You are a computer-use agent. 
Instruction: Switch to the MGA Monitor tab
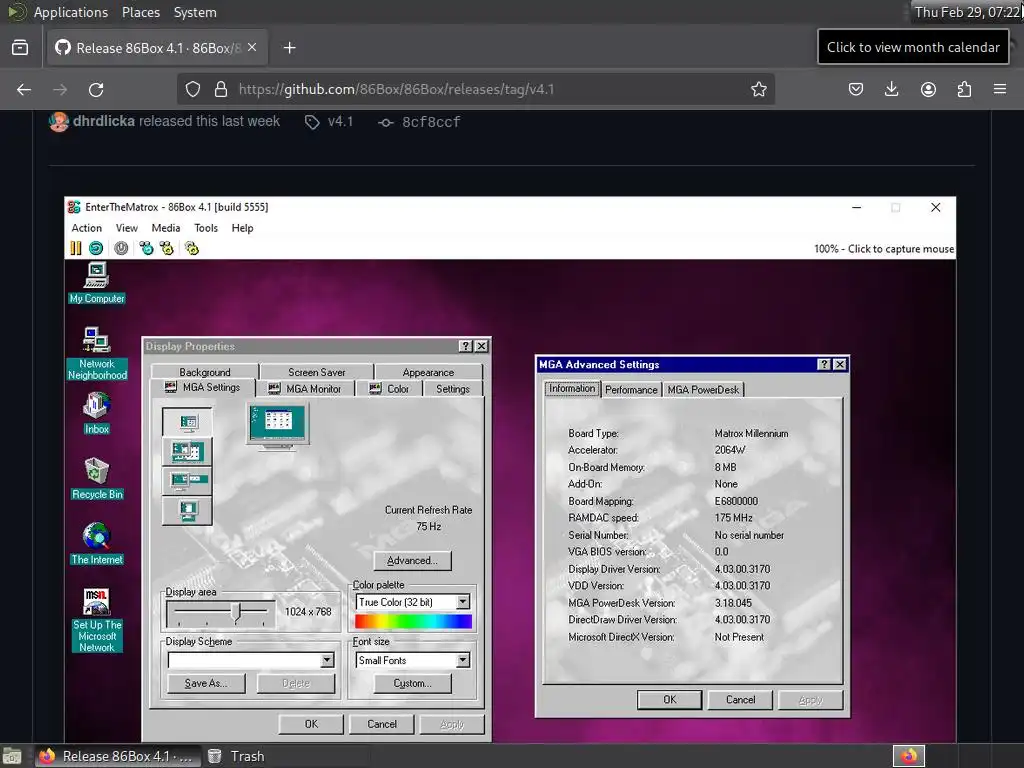[x=305, y=389]
